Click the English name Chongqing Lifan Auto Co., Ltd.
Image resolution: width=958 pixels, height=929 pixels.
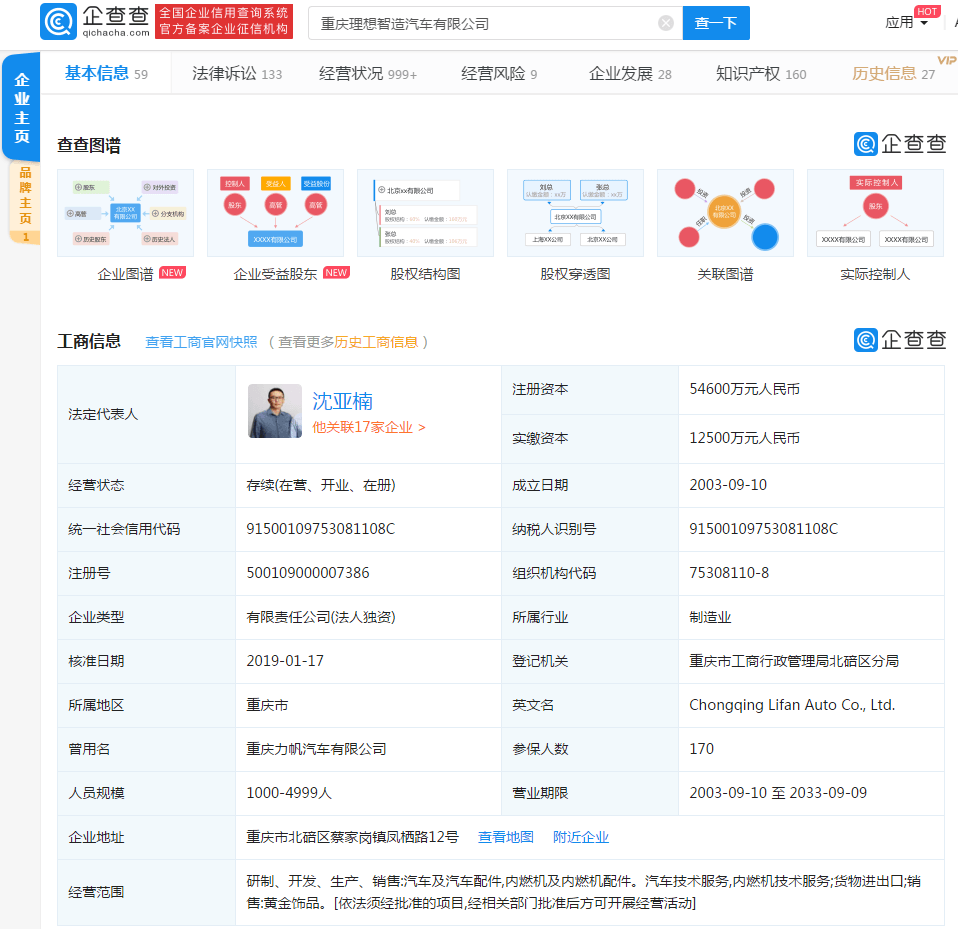[x=792, y=705]
